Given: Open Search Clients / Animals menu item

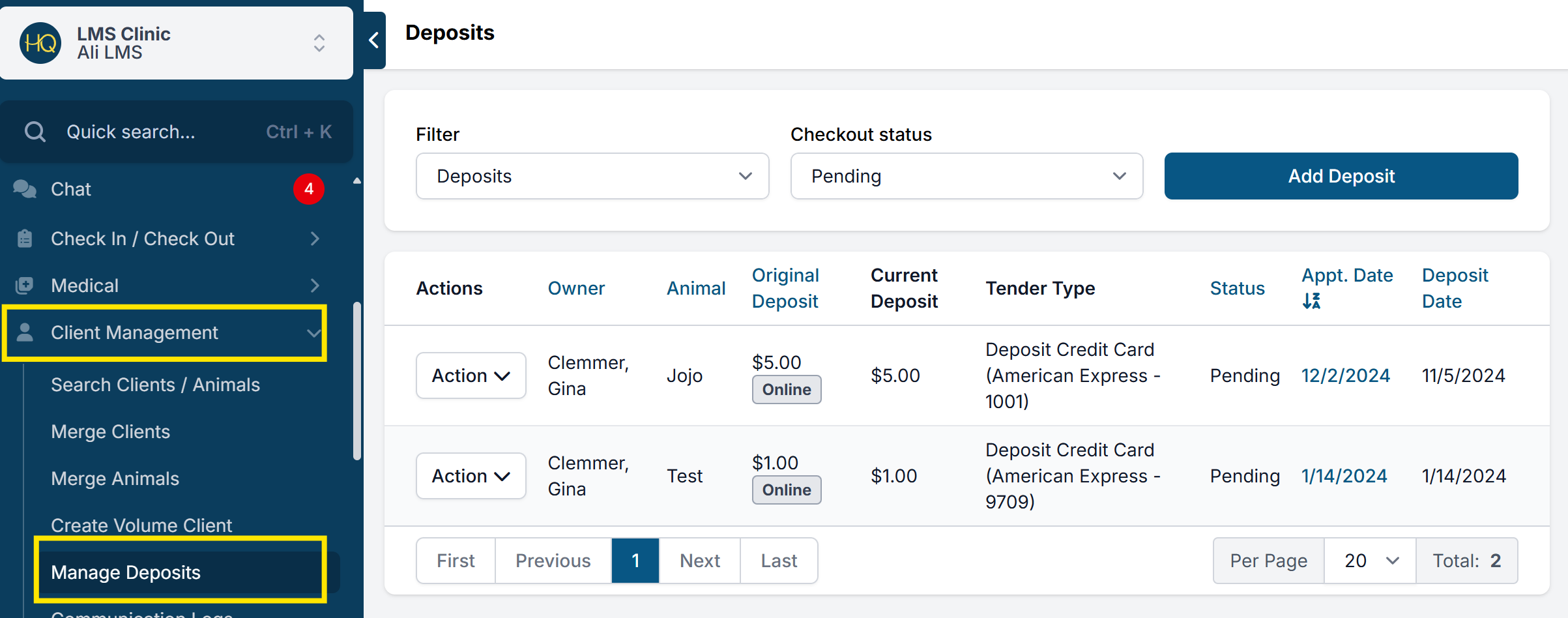Looking at the screenshot, I should point(155,385).
